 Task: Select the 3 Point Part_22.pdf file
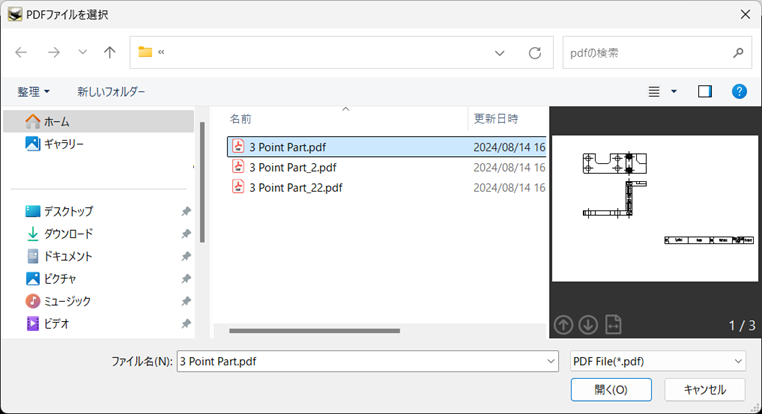tap(295, 187)
